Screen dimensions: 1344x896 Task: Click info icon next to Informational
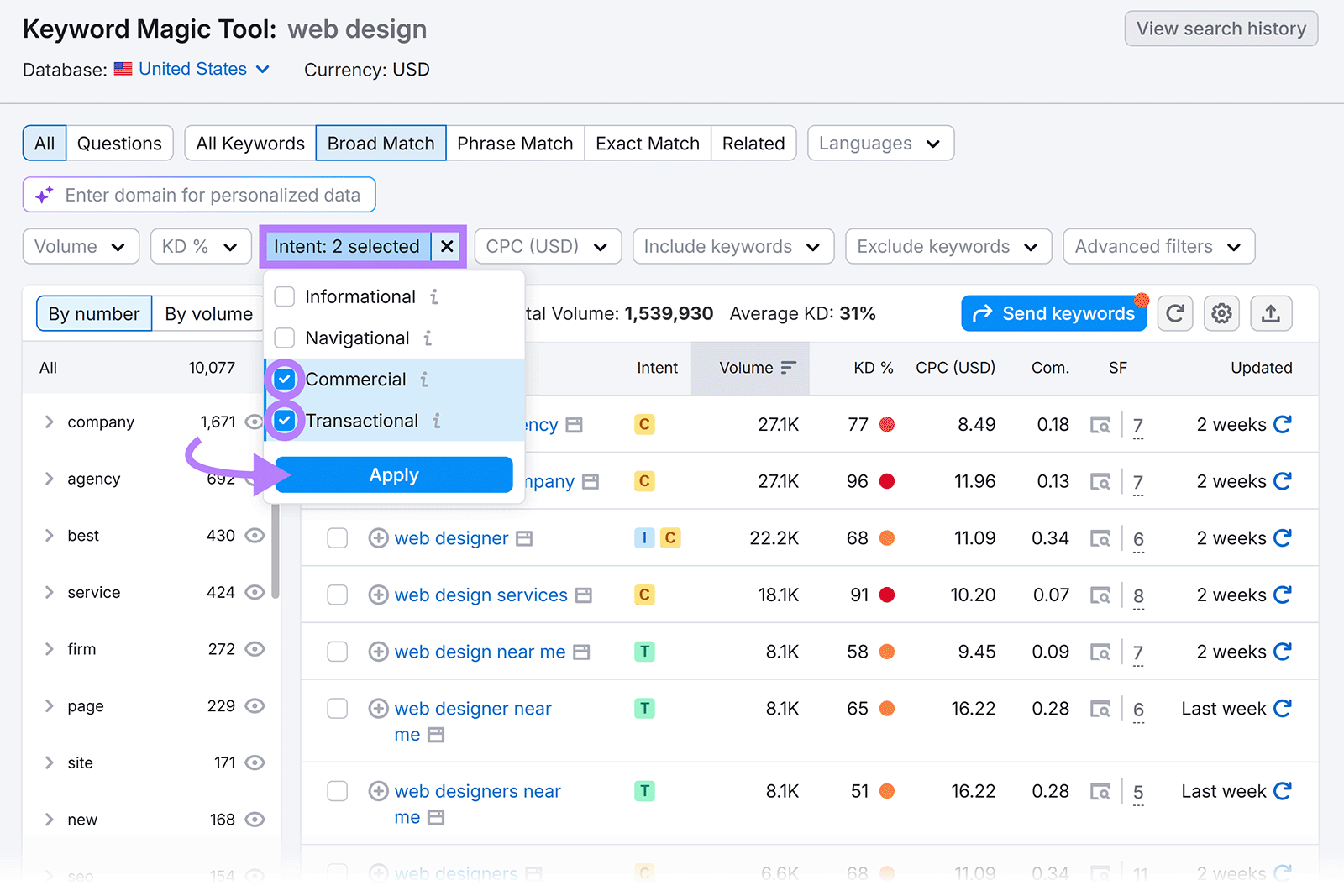(434, 296)
